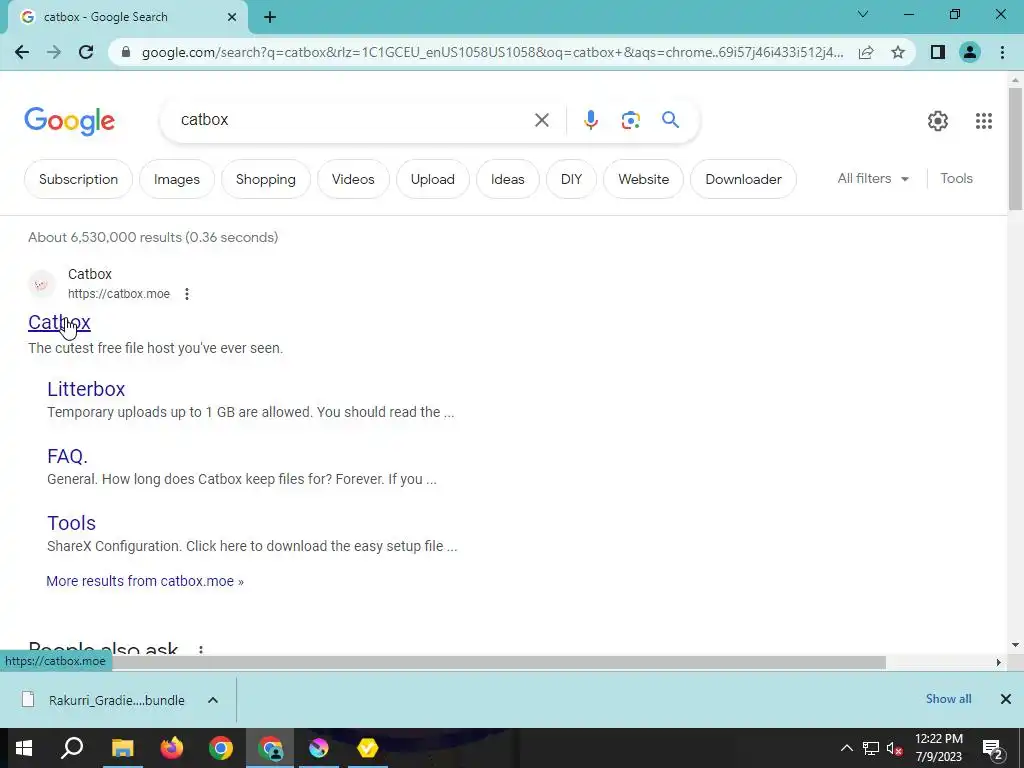The width and height of the screenshot is (1024, 768).
Task: Open a new browser tab
Action: click(x=270, y=17)
